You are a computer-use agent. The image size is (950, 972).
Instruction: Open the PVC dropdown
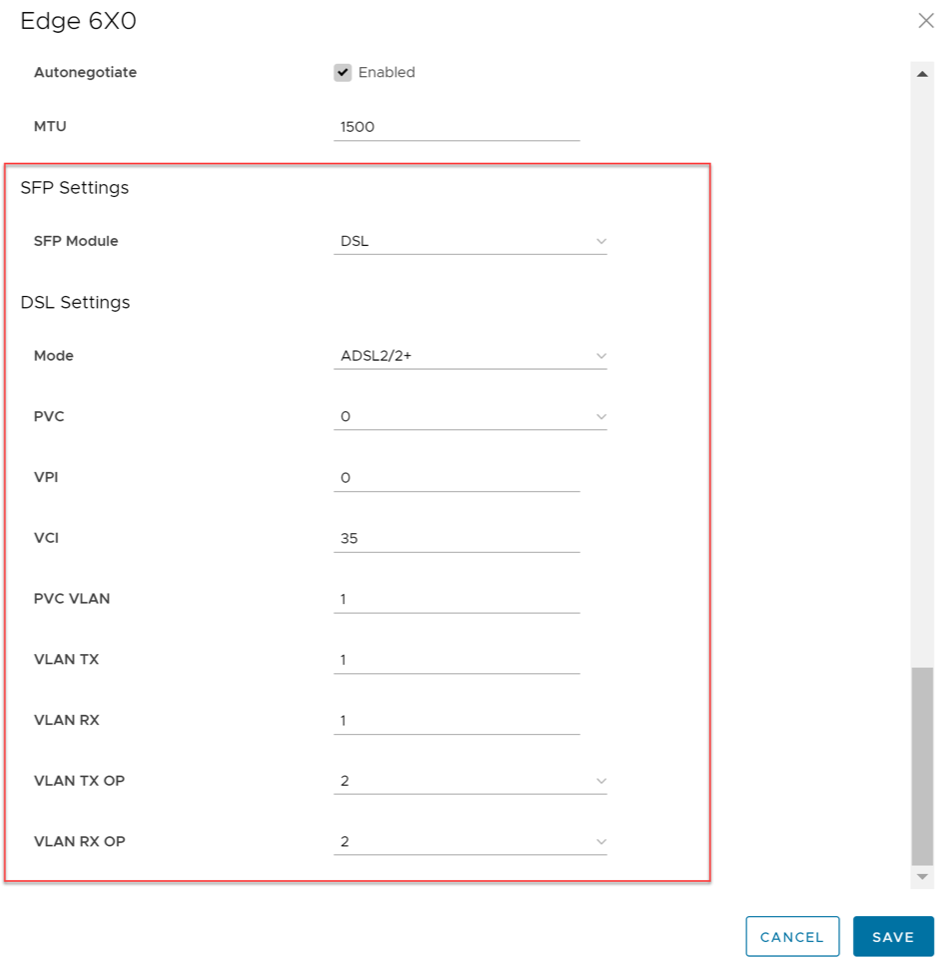469,417
